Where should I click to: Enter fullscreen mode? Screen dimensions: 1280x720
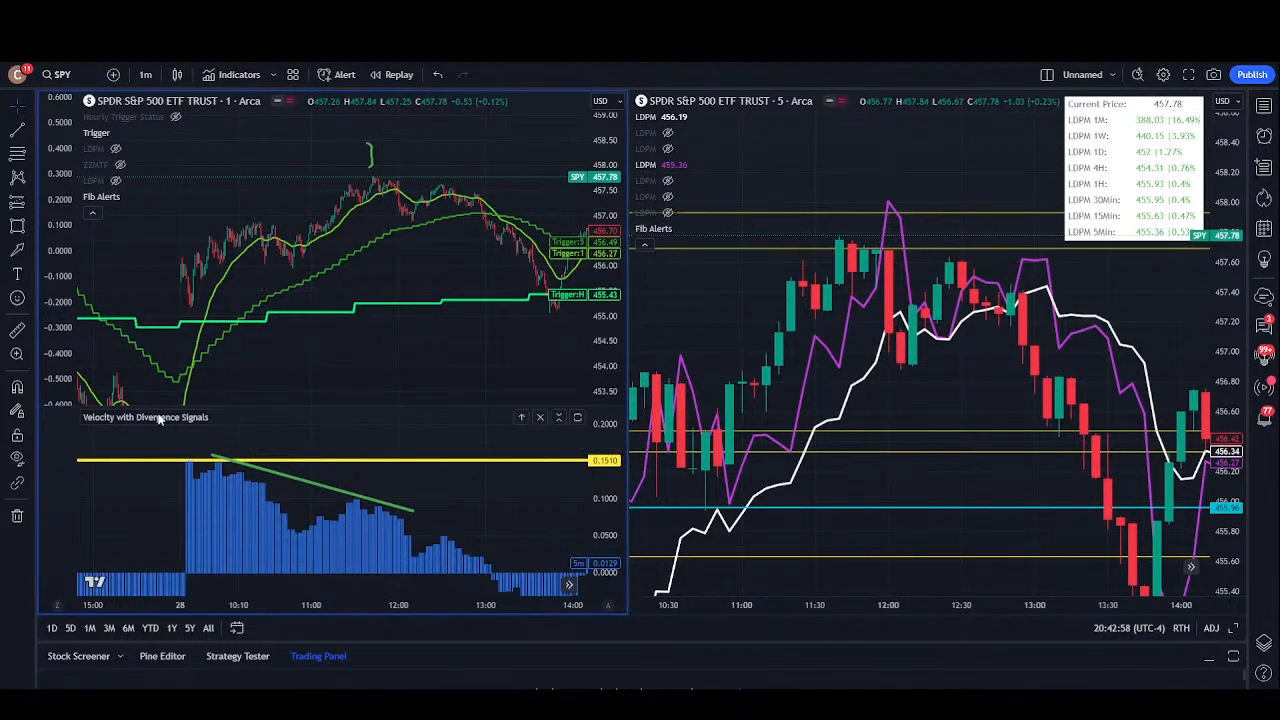click(x=1189, y=75)
